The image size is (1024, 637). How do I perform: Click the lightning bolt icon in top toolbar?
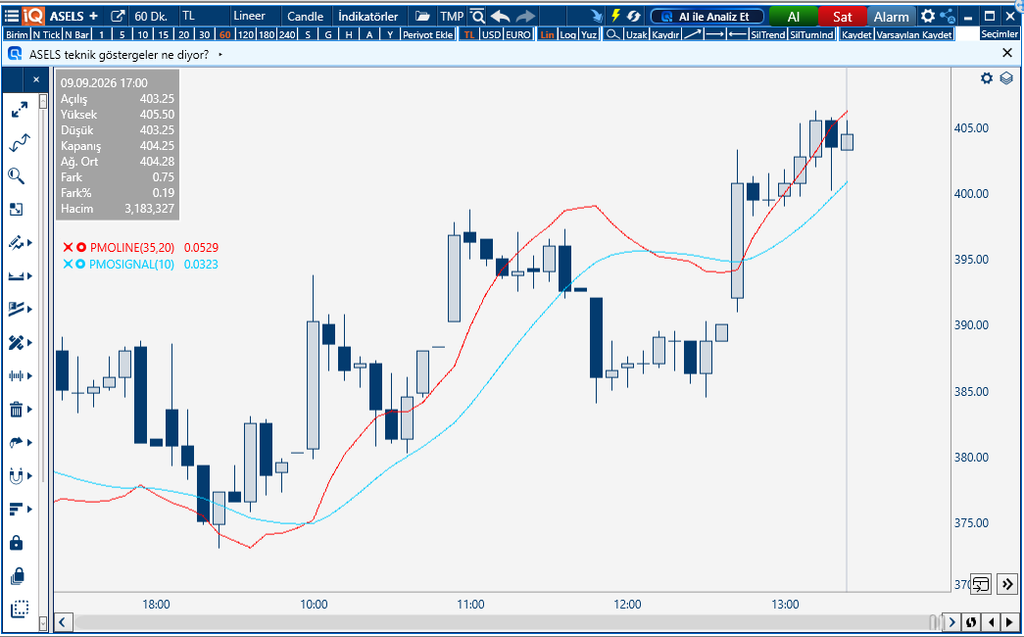[615, 16]
